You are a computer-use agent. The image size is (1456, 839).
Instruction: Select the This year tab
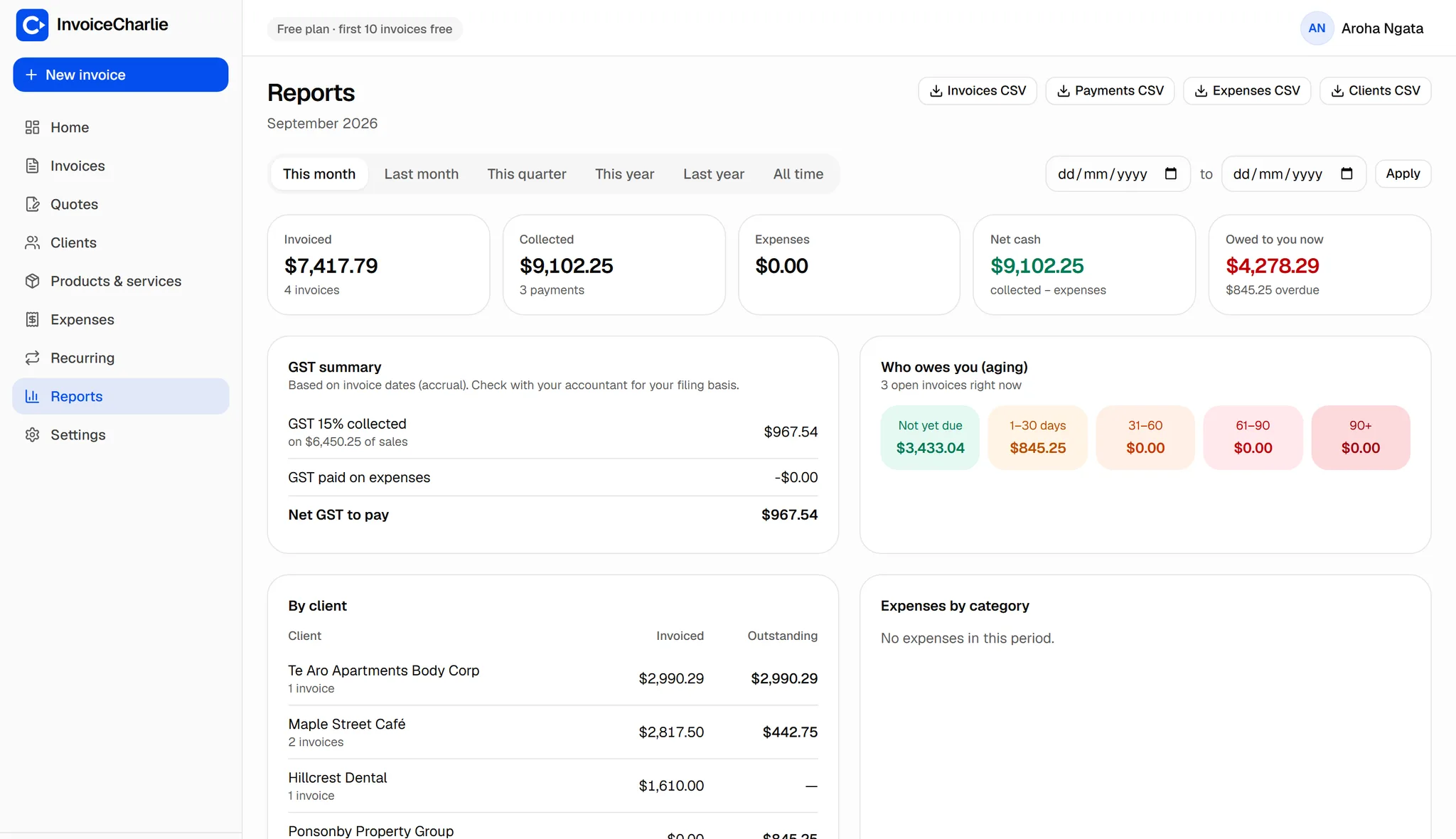pos(625,174)
